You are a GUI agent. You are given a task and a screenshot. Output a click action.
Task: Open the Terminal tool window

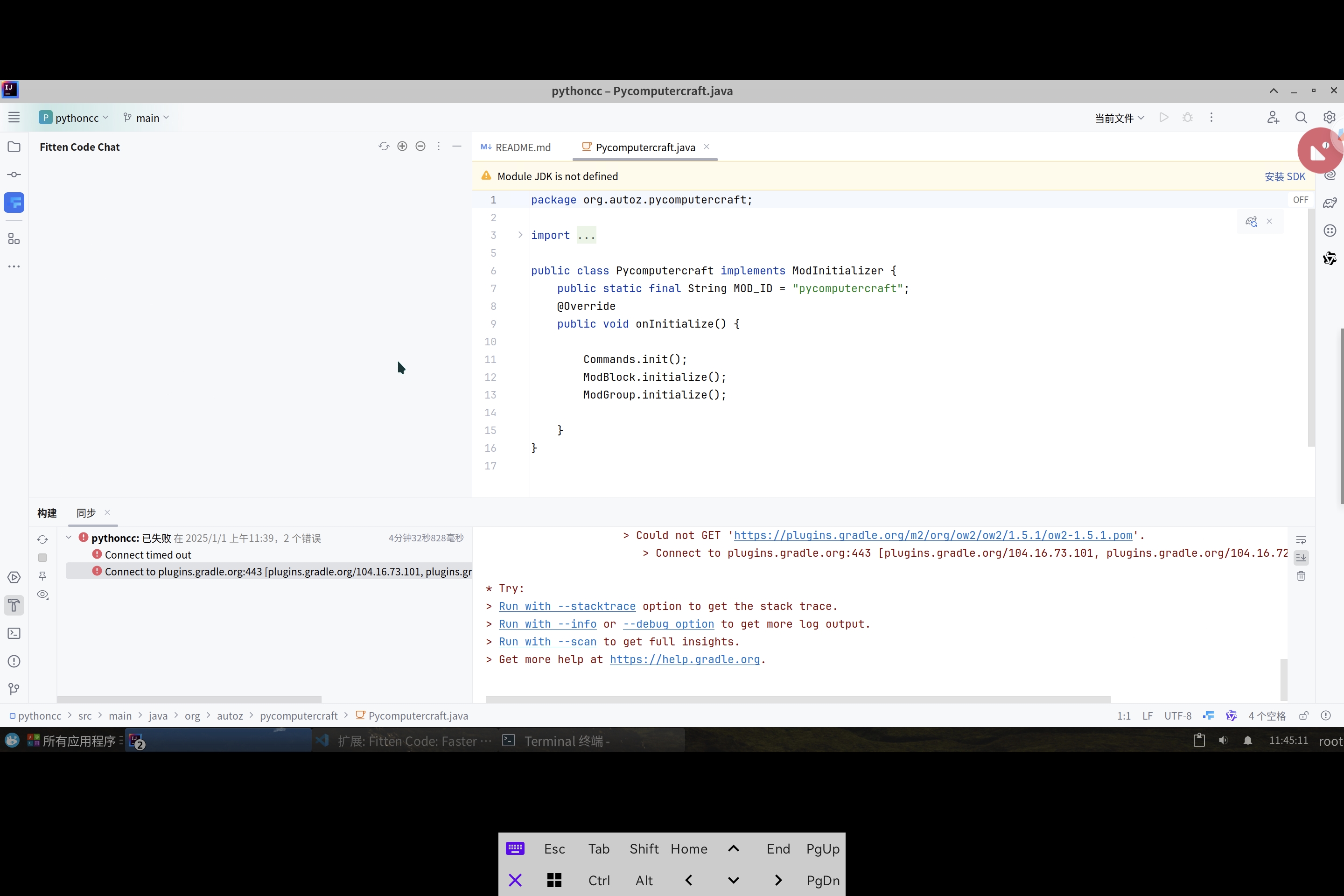click(x=14, y=633)
